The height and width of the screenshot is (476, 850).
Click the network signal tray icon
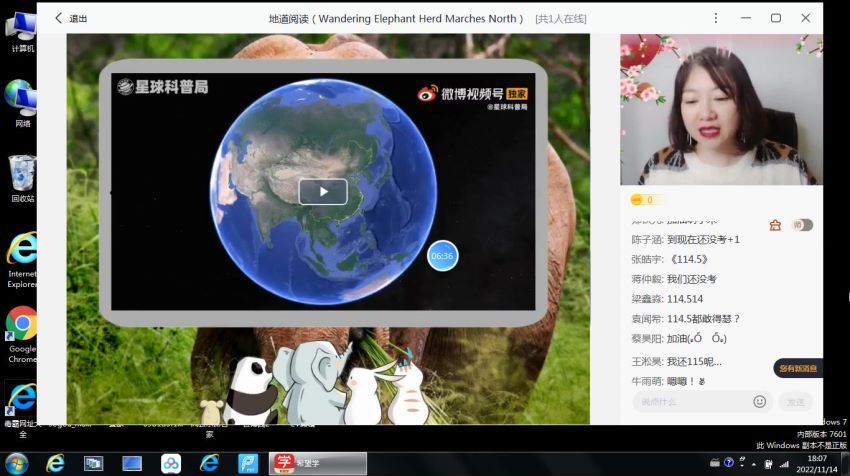(x=783, y=464)
